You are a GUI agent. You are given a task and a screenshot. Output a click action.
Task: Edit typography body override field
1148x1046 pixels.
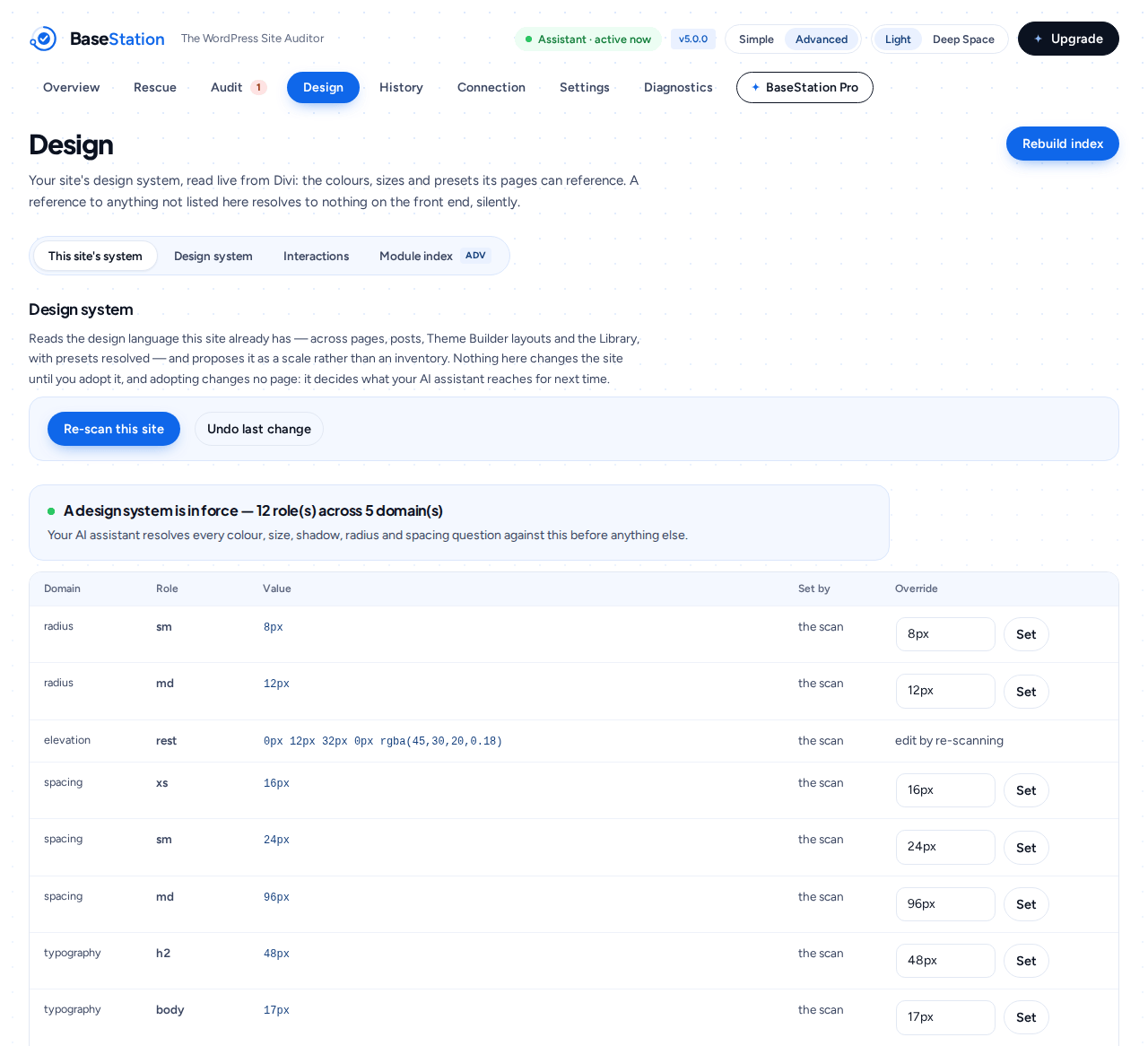945,1017
